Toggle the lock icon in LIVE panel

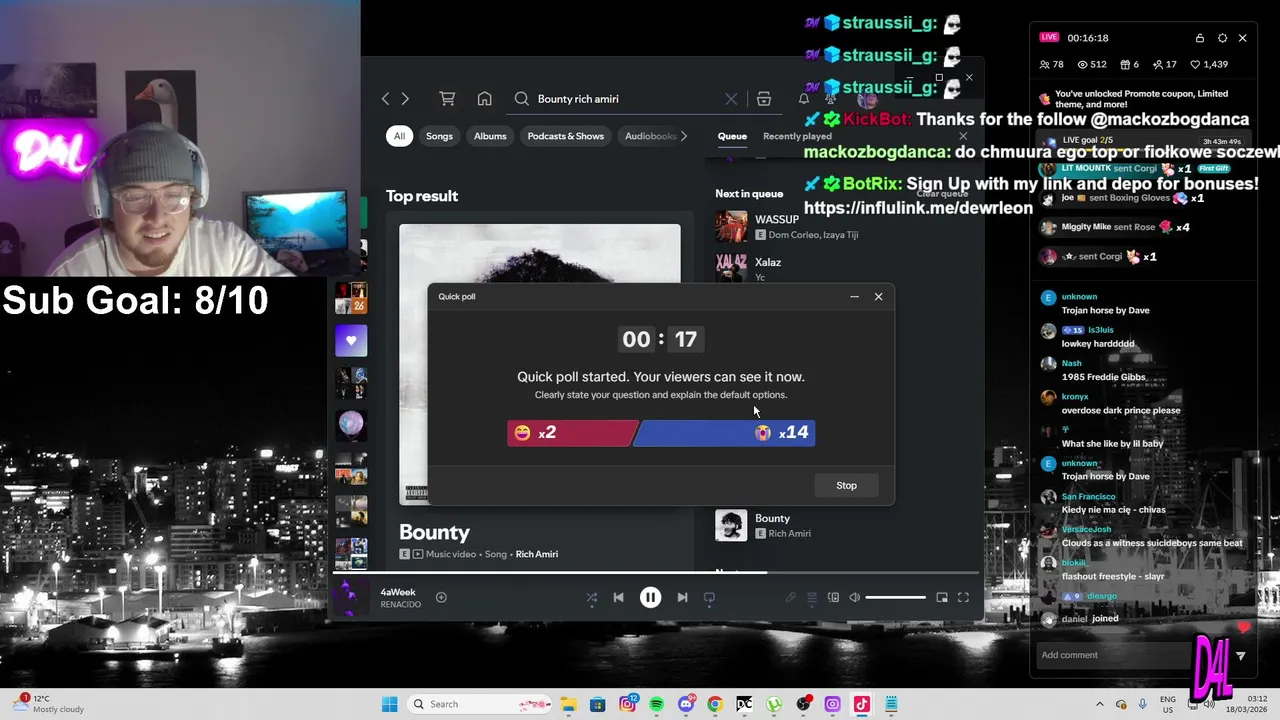[1199, 38]
